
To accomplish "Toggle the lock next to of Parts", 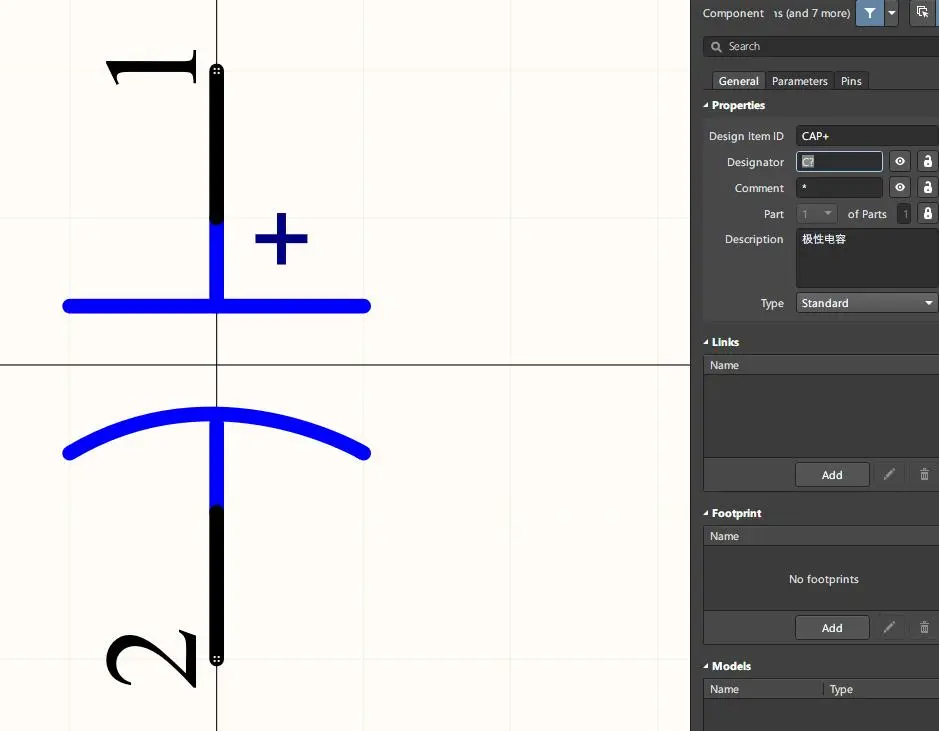I will [x=927, y=214].
